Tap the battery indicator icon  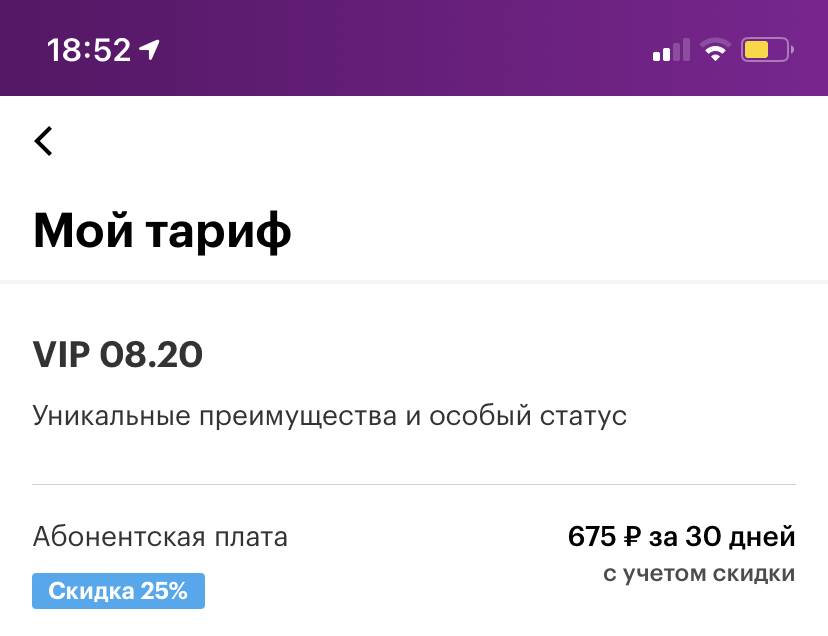(767, 50)
